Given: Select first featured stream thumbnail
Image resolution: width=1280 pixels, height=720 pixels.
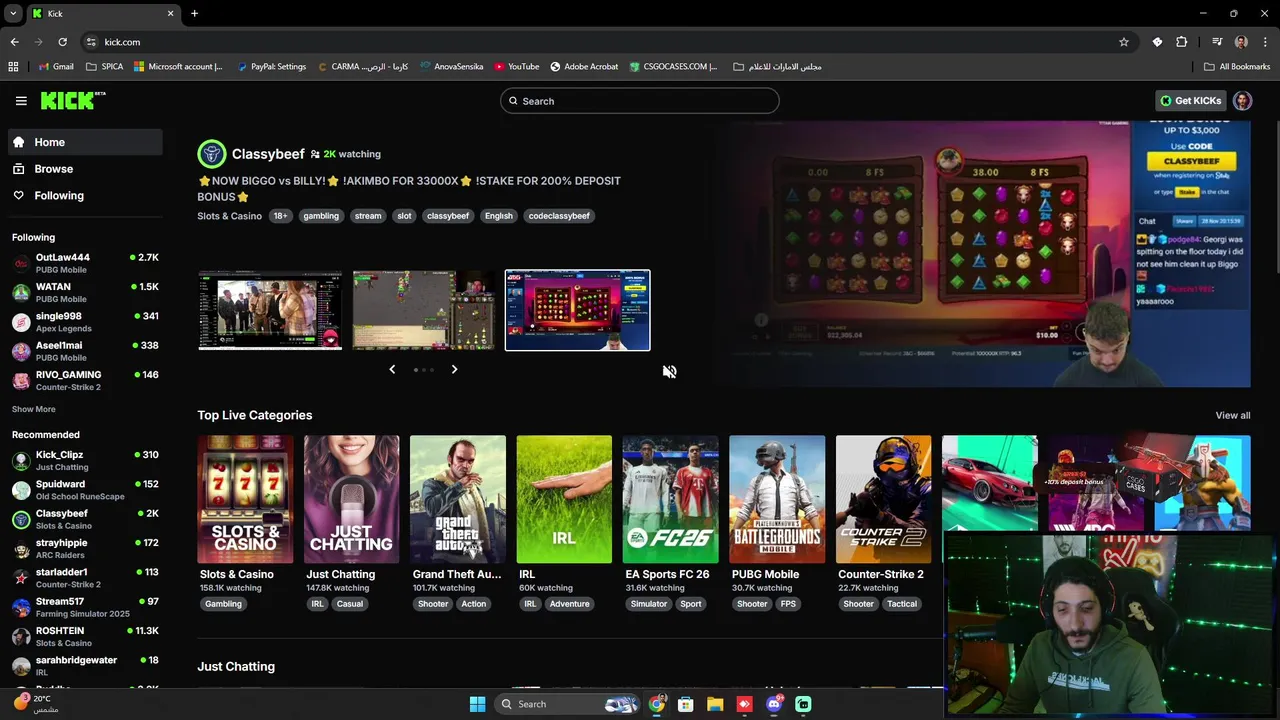Looking at the screenshot, I should pyautogui.click(x=270, y=310).
